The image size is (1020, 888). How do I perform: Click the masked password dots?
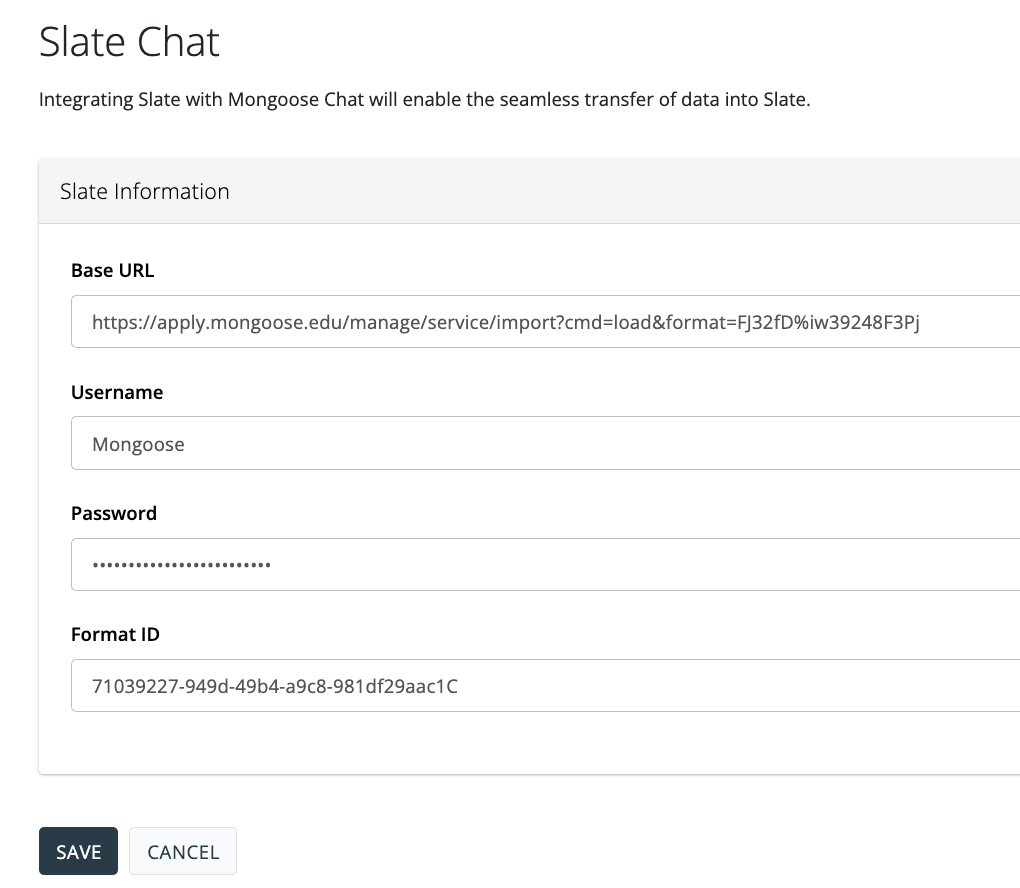point(181,565)
